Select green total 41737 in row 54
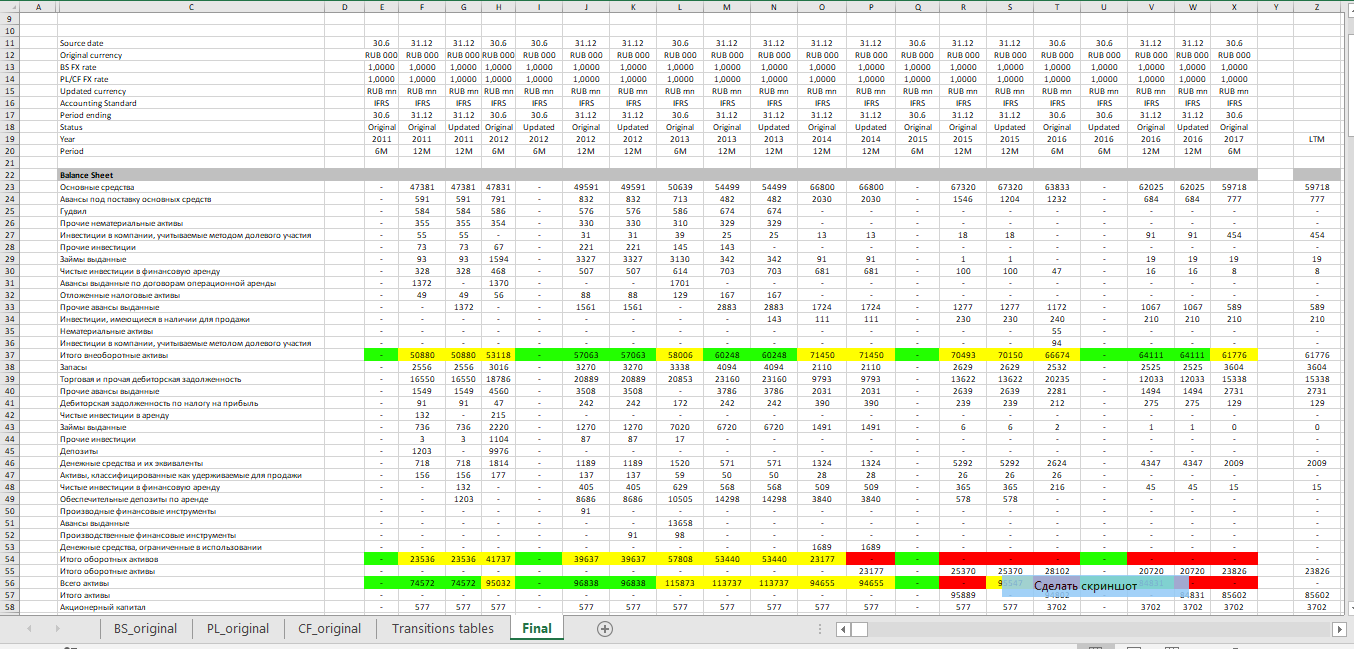The width and height of the screenshot is (1354, 649). [x=497, y=559]
